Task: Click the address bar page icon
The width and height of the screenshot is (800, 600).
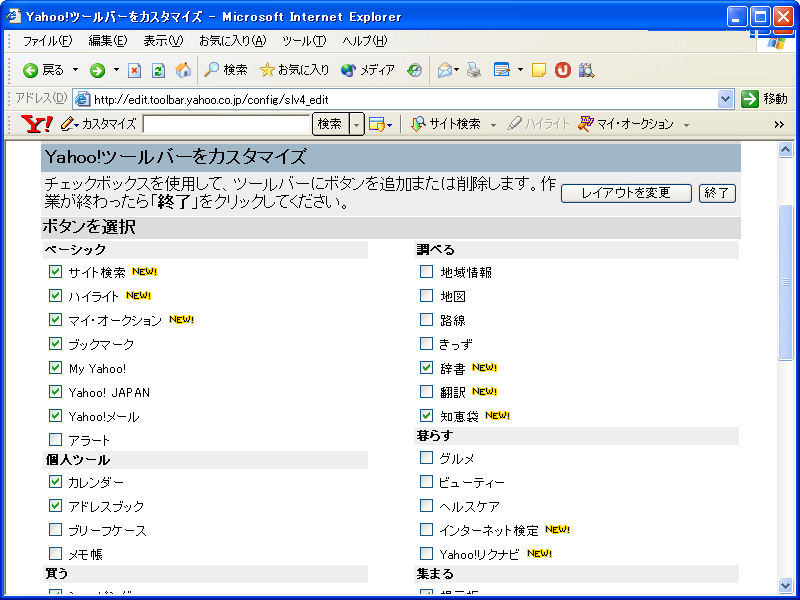Action: [x=82, y=99]
